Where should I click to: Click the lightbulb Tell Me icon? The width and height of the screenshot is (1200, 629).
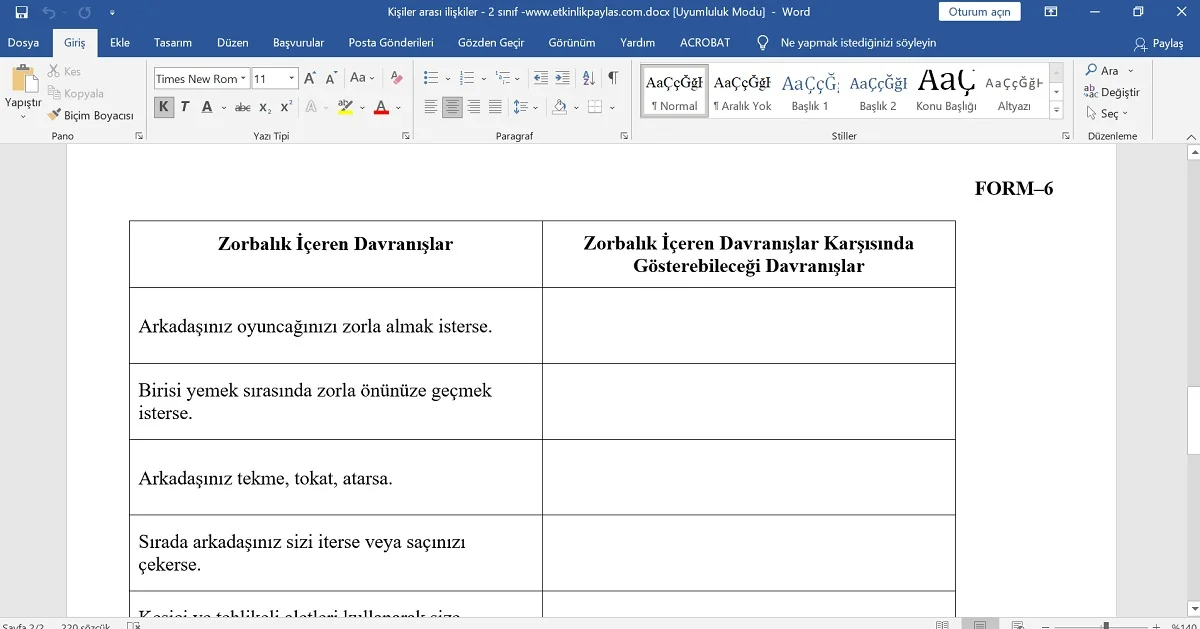coord(763,43)
